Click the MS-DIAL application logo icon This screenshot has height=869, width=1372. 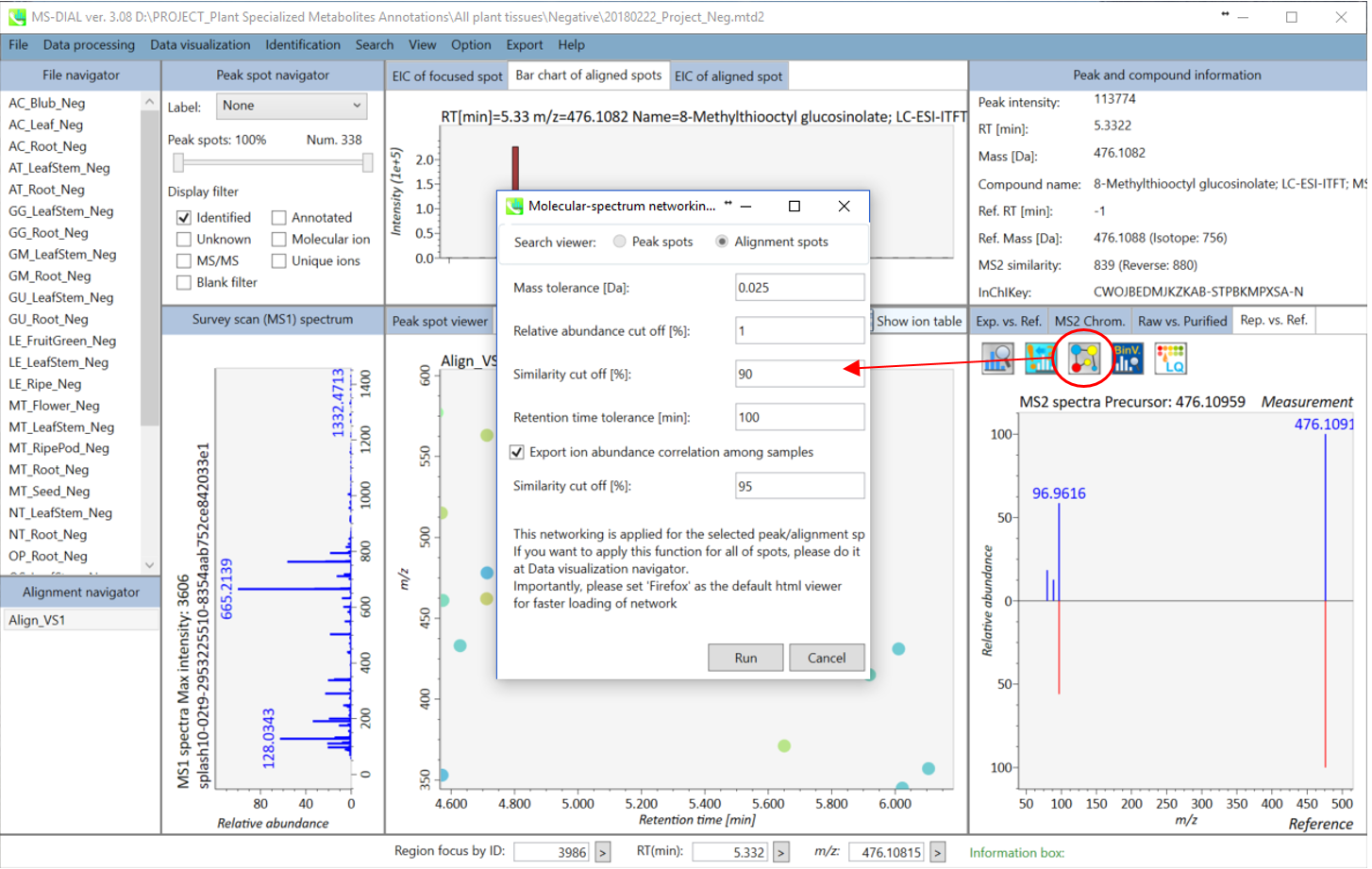(x=17, y=17)
